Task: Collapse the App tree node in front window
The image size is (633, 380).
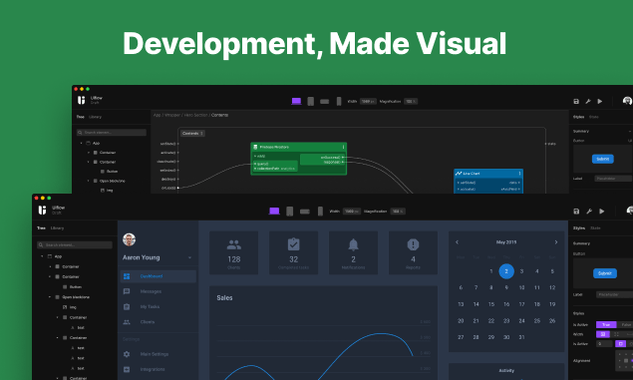Action: click(42, 256)
